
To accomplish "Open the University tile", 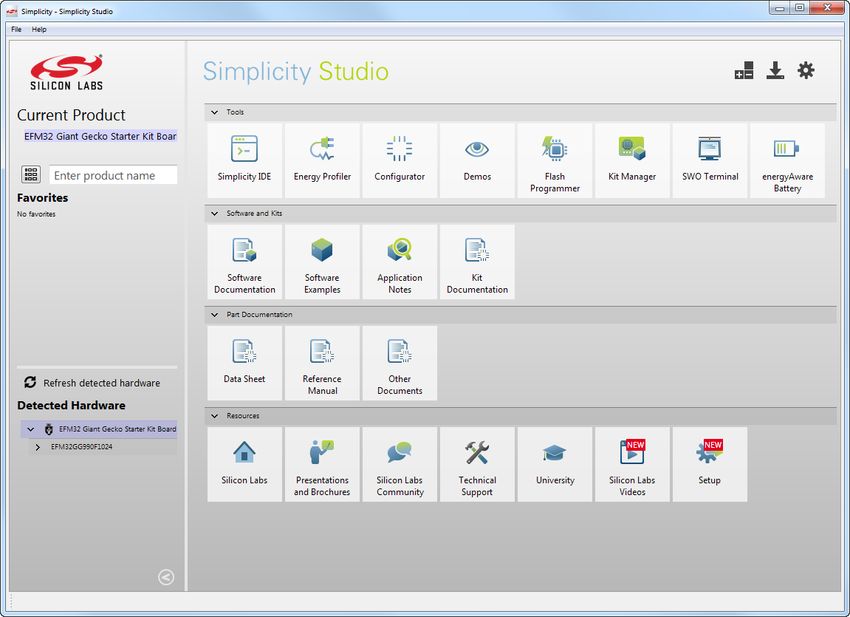I will (555, 465).
